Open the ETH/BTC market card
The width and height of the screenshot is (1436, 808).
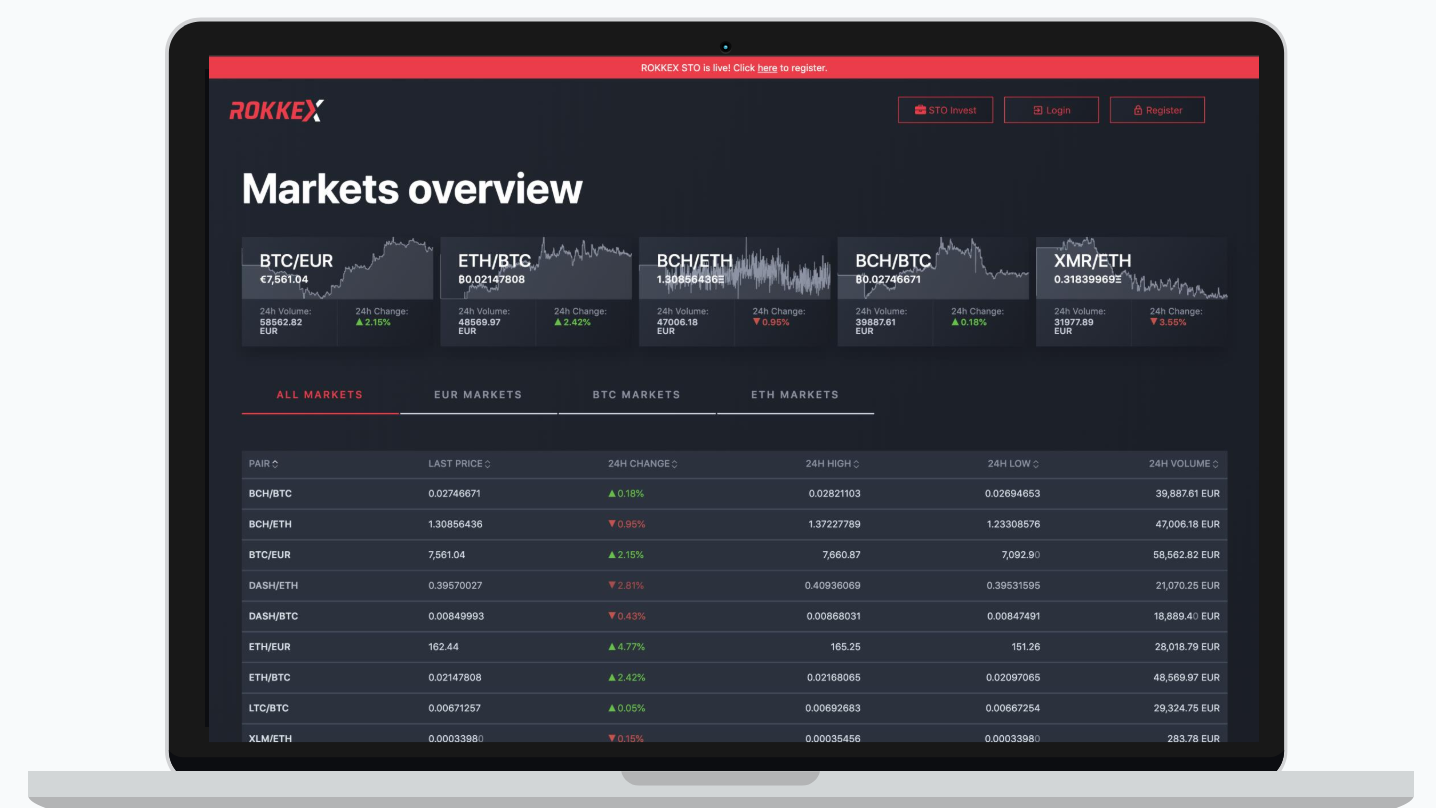[536, 292]
